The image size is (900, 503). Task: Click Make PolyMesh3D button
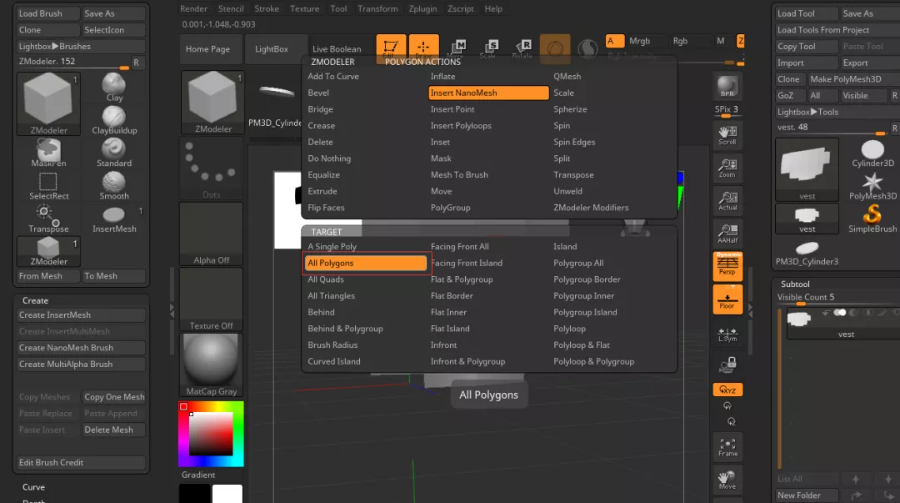852,79
